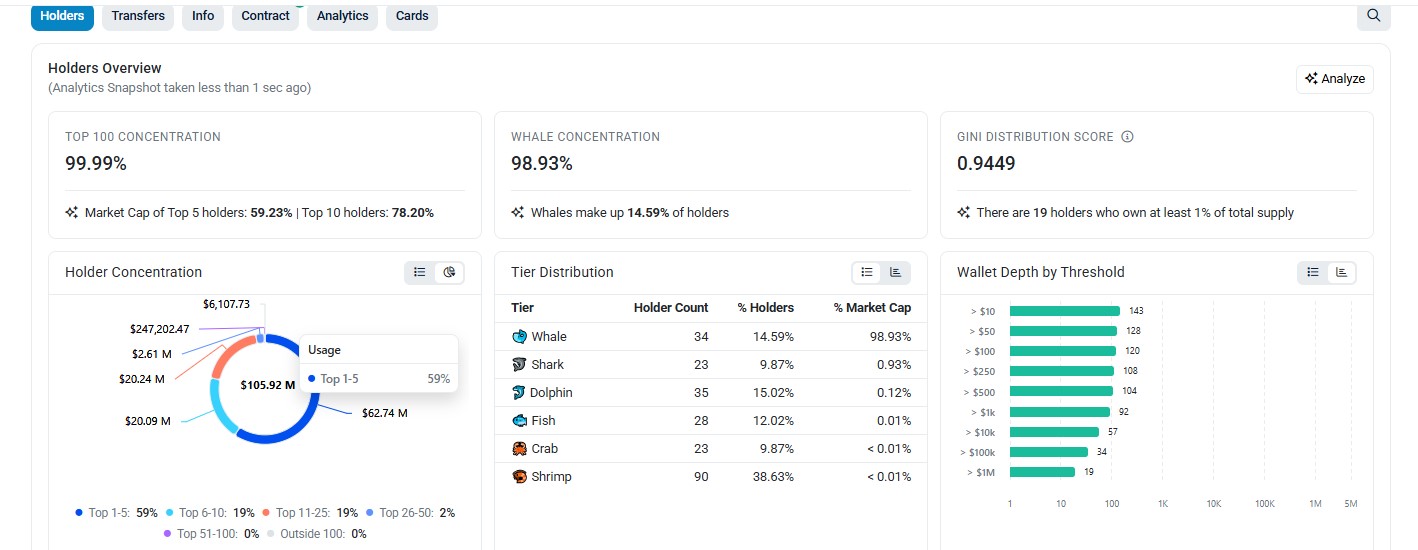Viewport: 1418px width, 550px height.
Task: Click the > $10k bar showing 57
Action: click(1055, 432)
